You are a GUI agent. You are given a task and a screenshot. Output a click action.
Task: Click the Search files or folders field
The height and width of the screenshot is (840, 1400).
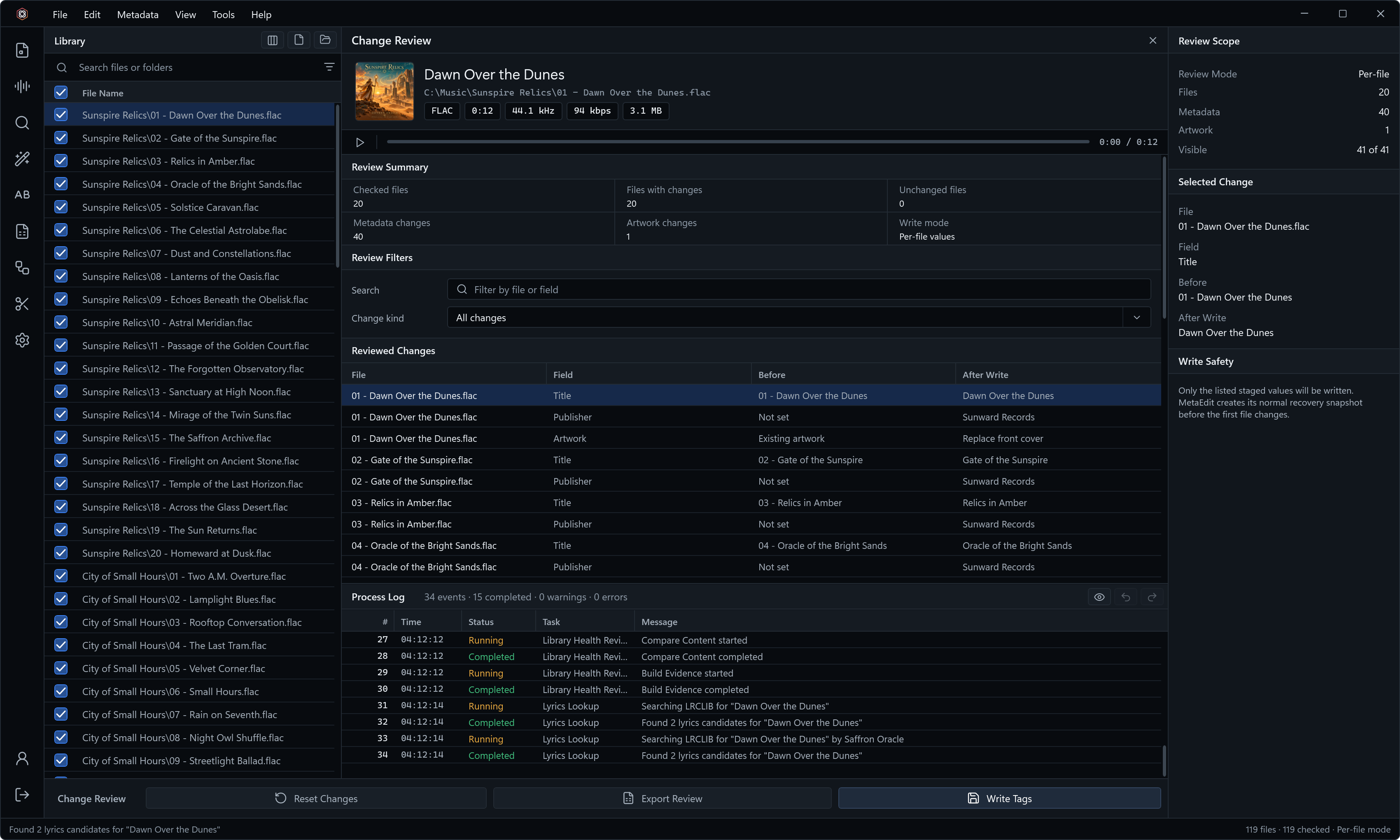(192, 68)
